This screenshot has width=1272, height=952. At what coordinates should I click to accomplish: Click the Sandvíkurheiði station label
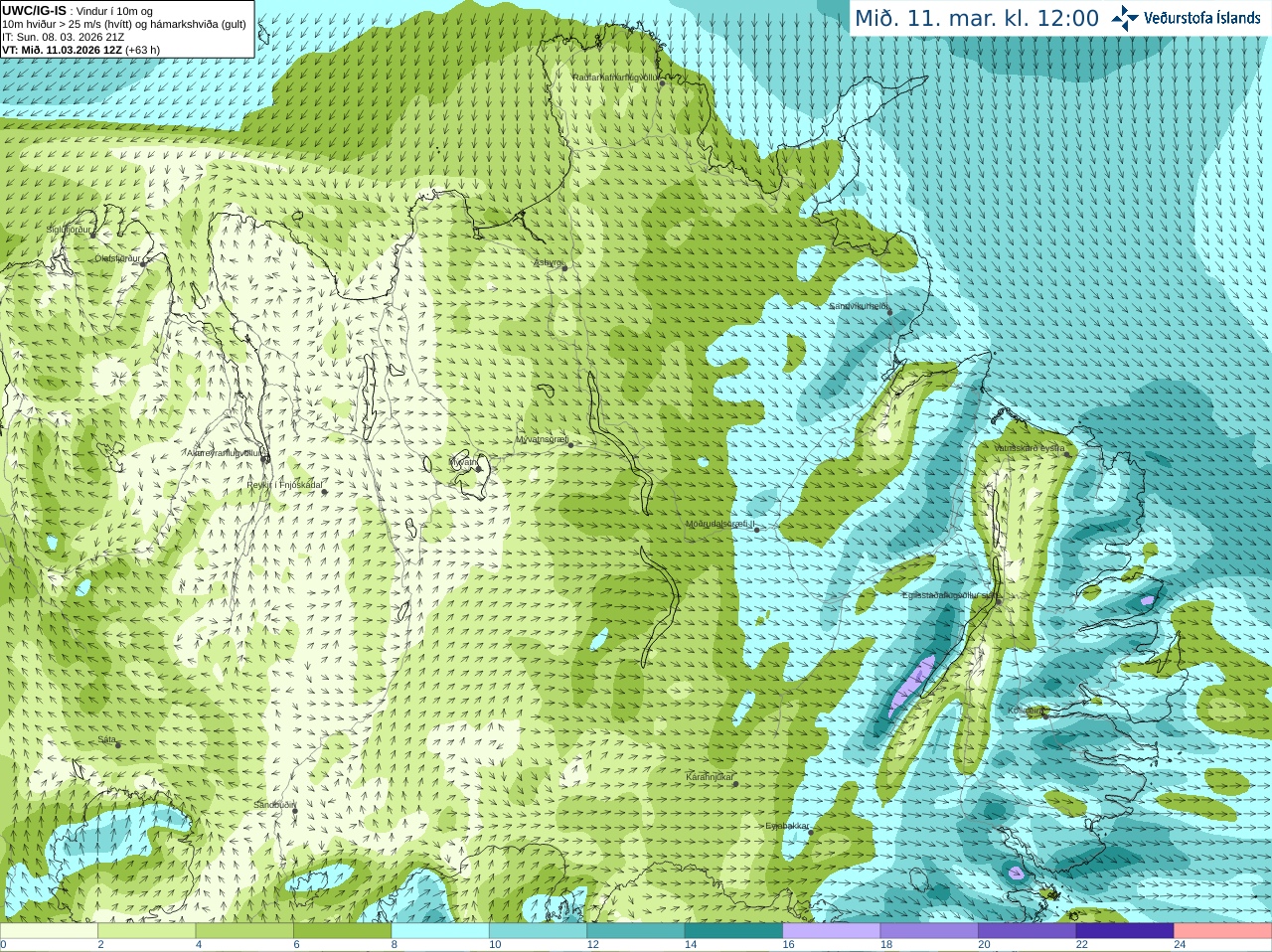click(x=859, y=306)
